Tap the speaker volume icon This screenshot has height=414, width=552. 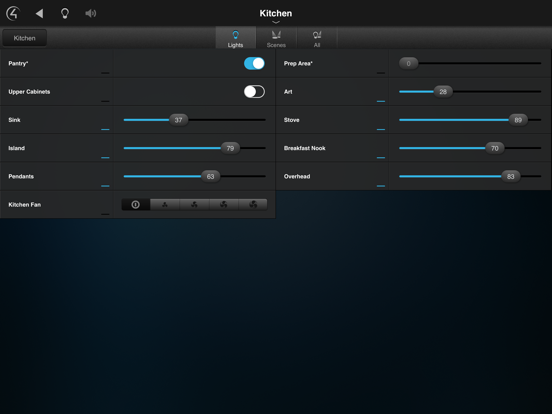coord(90,13)
